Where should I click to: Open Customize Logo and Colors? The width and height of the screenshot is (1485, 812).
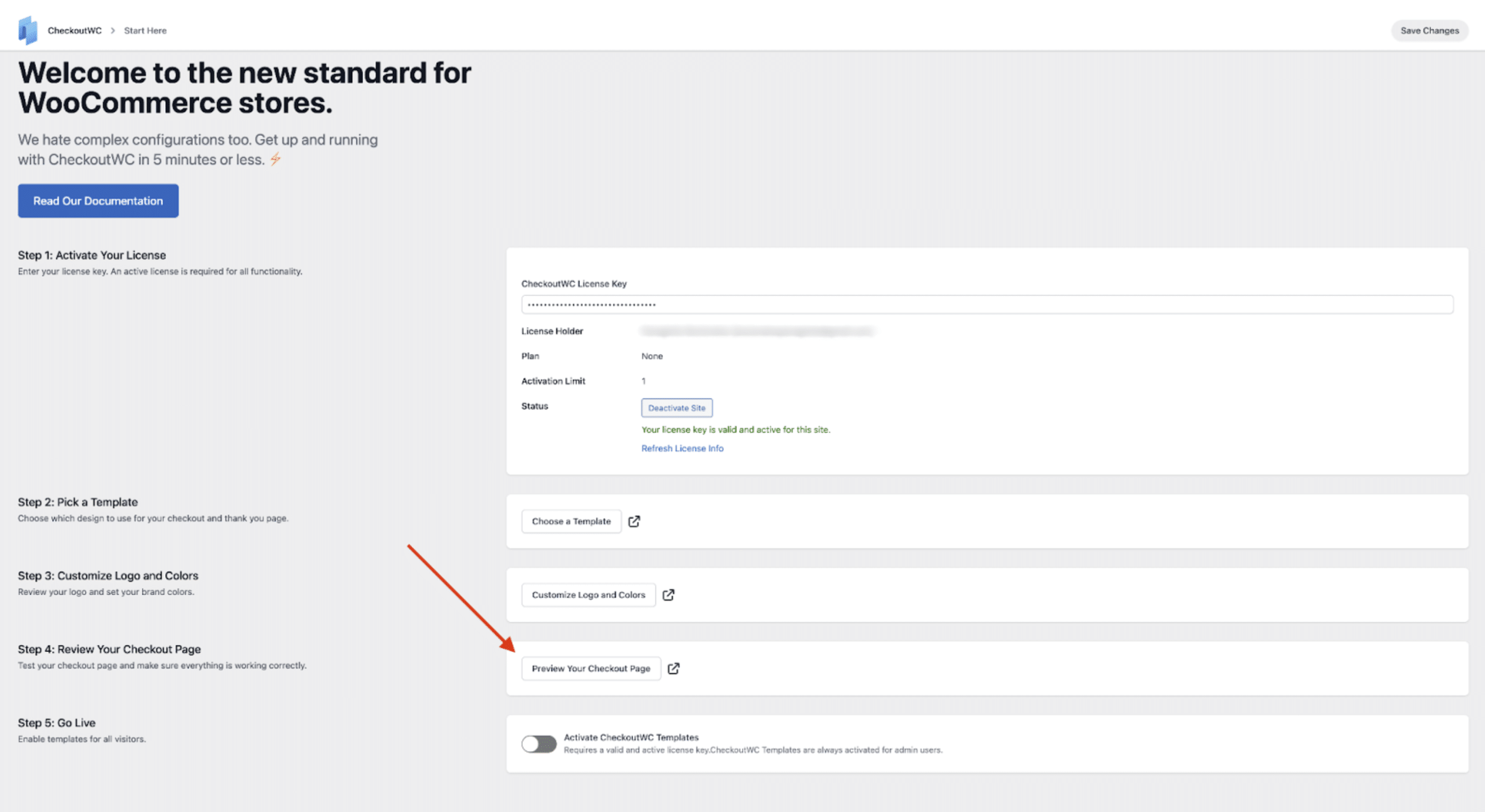click(x=588, y=594)
